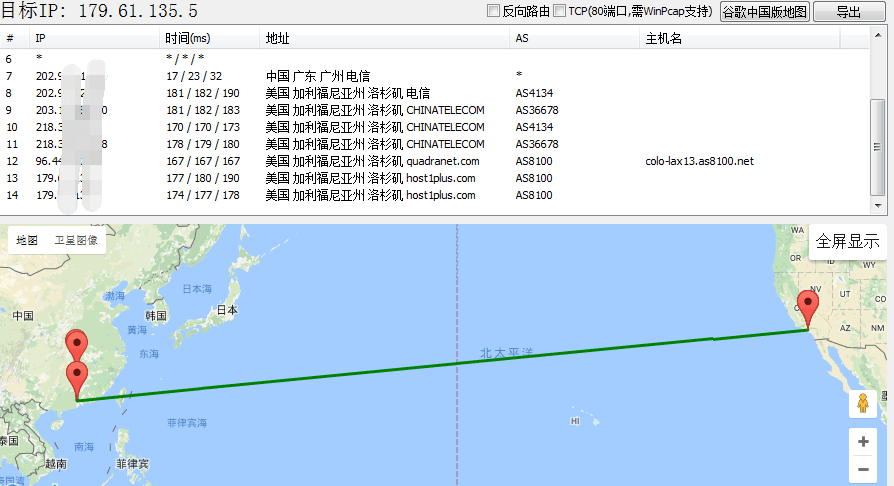Switch to 卫星图像 satellite view
Screen dimensions: 894x486
click(x=76, y=240)
